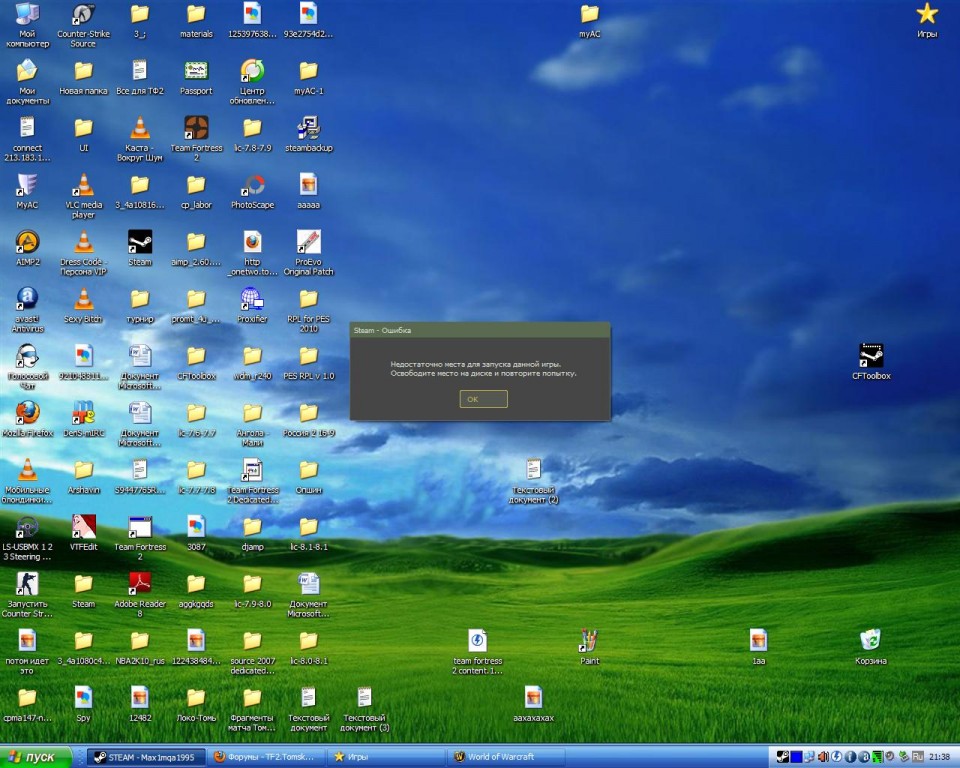
Task: Click OK in the Steam error dialog
Action: tap(483, 399)
